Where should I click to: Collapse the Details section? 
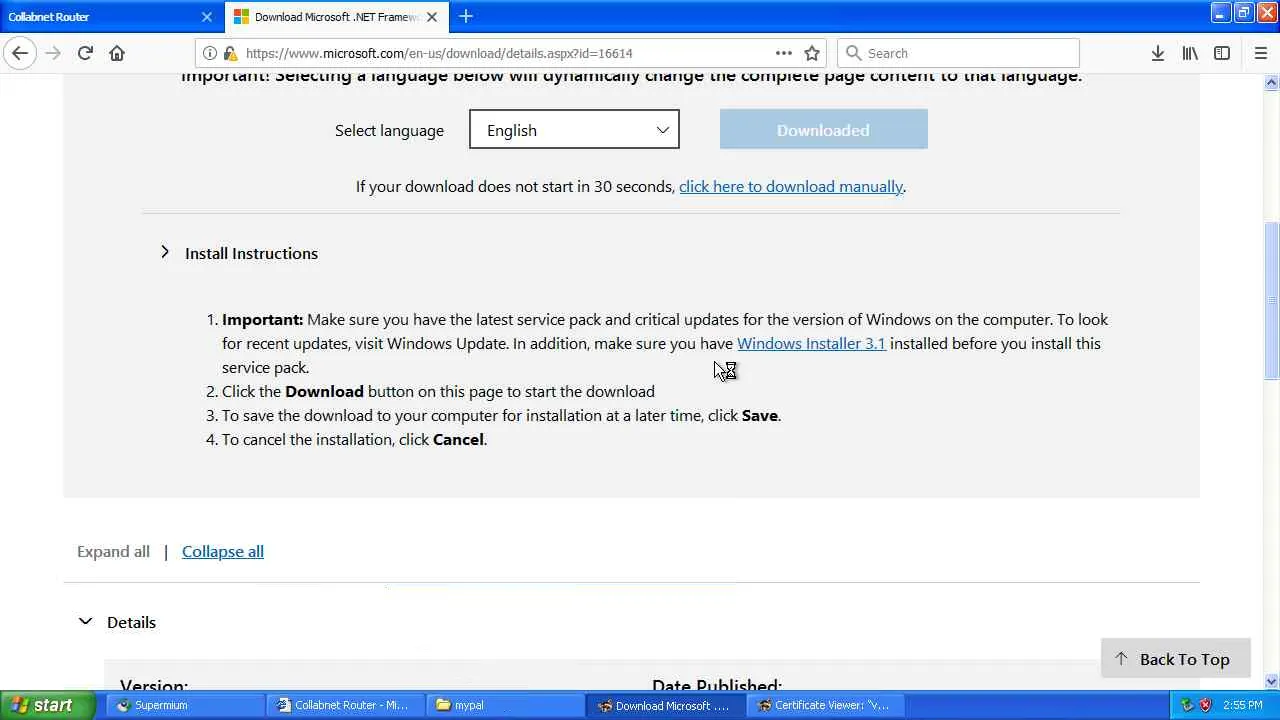coord(117,622)
